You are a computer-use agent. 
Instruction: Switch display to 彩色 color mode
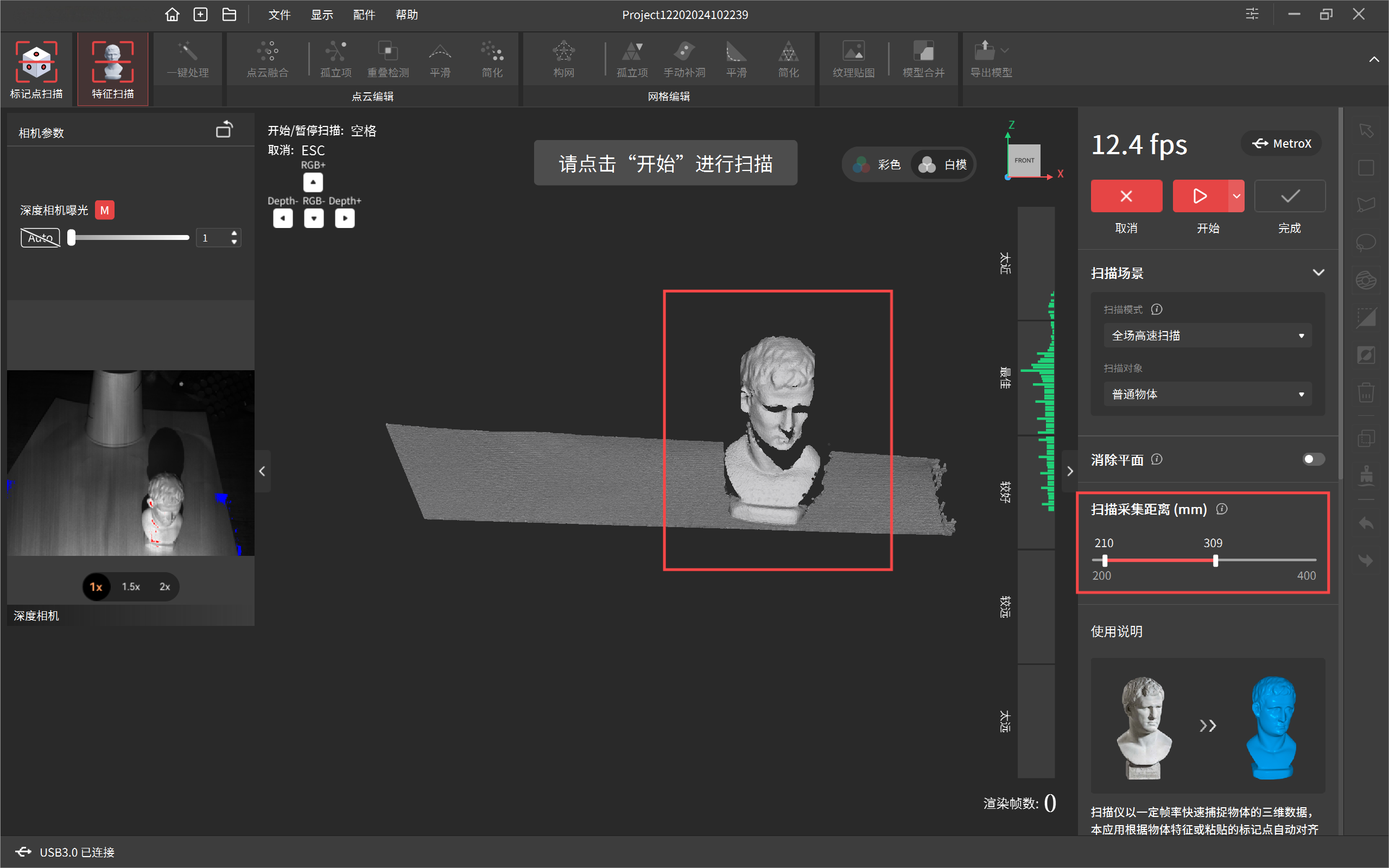pyautogui.click(x=878, y=165)
